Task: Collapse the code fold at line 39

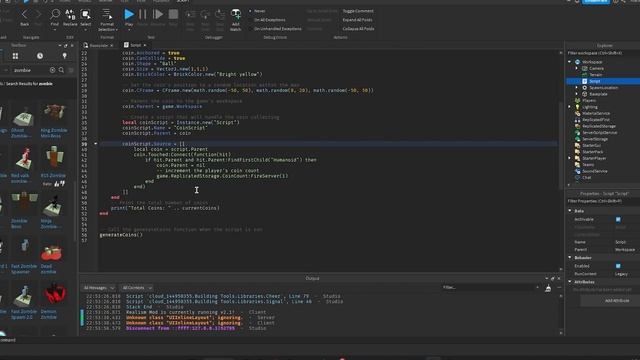Action: [96, 144]
